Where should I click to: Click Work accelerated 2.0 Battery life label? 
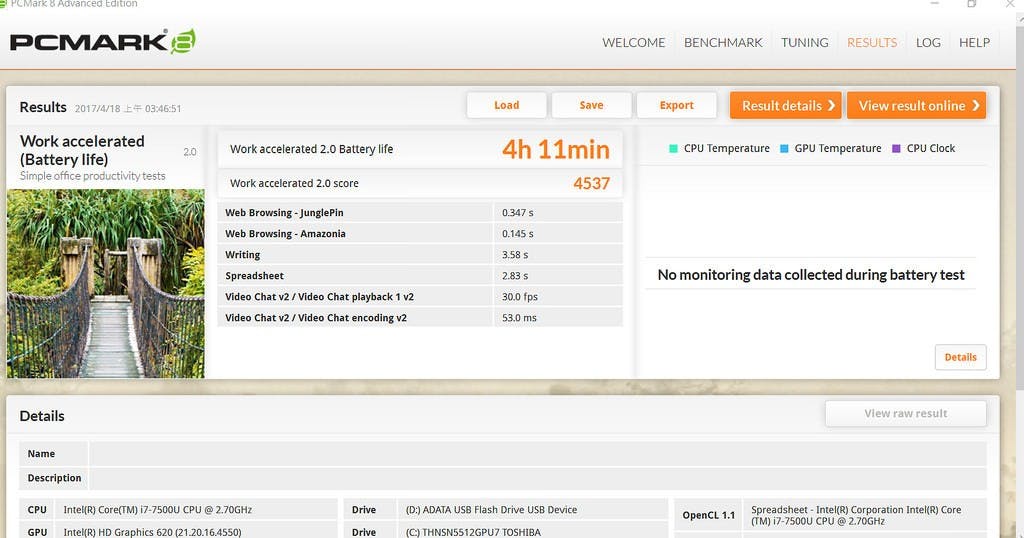point(312,149)
